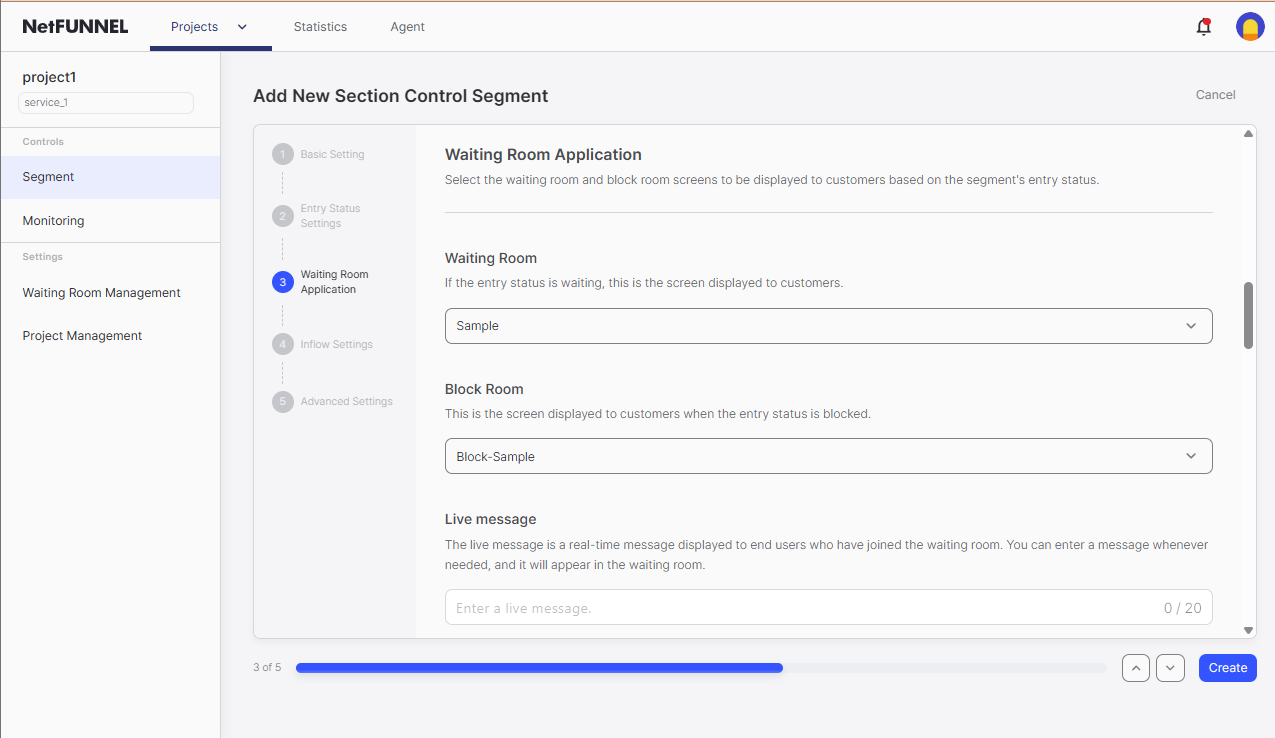
Task: Open the Waiting Room dropdown showing Sample
Action: click(x=828, y=325)
